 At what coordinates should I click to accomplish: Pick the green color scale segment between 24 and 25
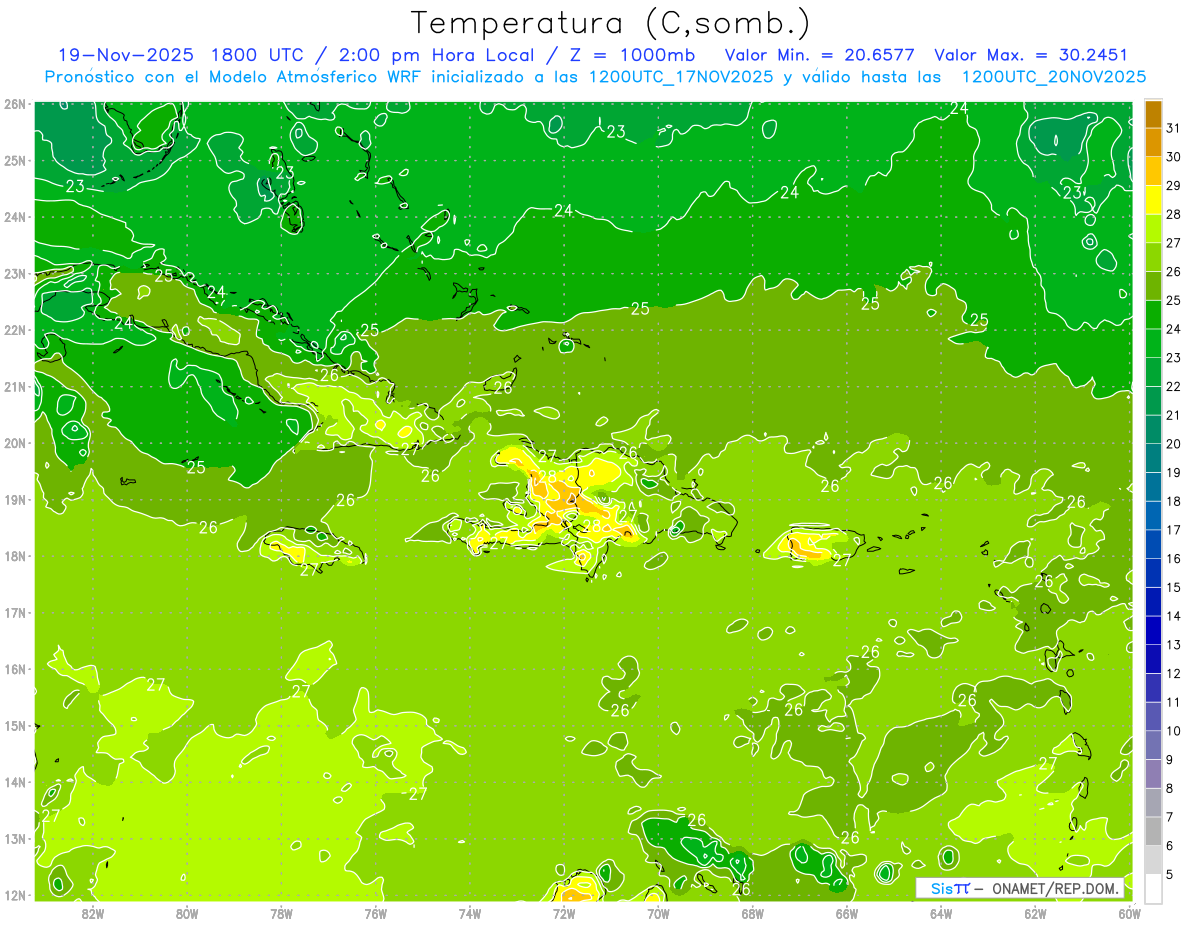pos(1153,314)
